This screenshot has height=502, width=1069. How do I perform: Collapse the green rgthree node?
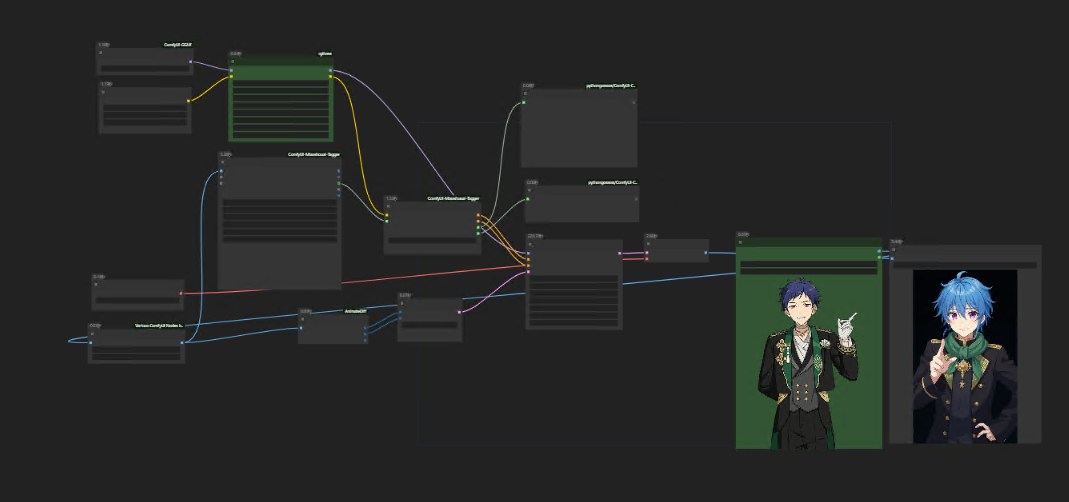pyautogui.click(x=232, y=61)
